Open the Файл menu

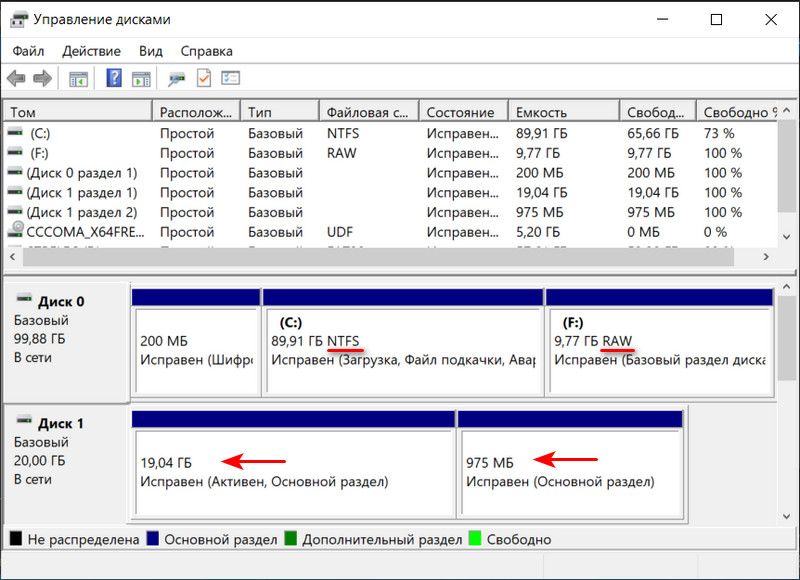click(28, 51)
